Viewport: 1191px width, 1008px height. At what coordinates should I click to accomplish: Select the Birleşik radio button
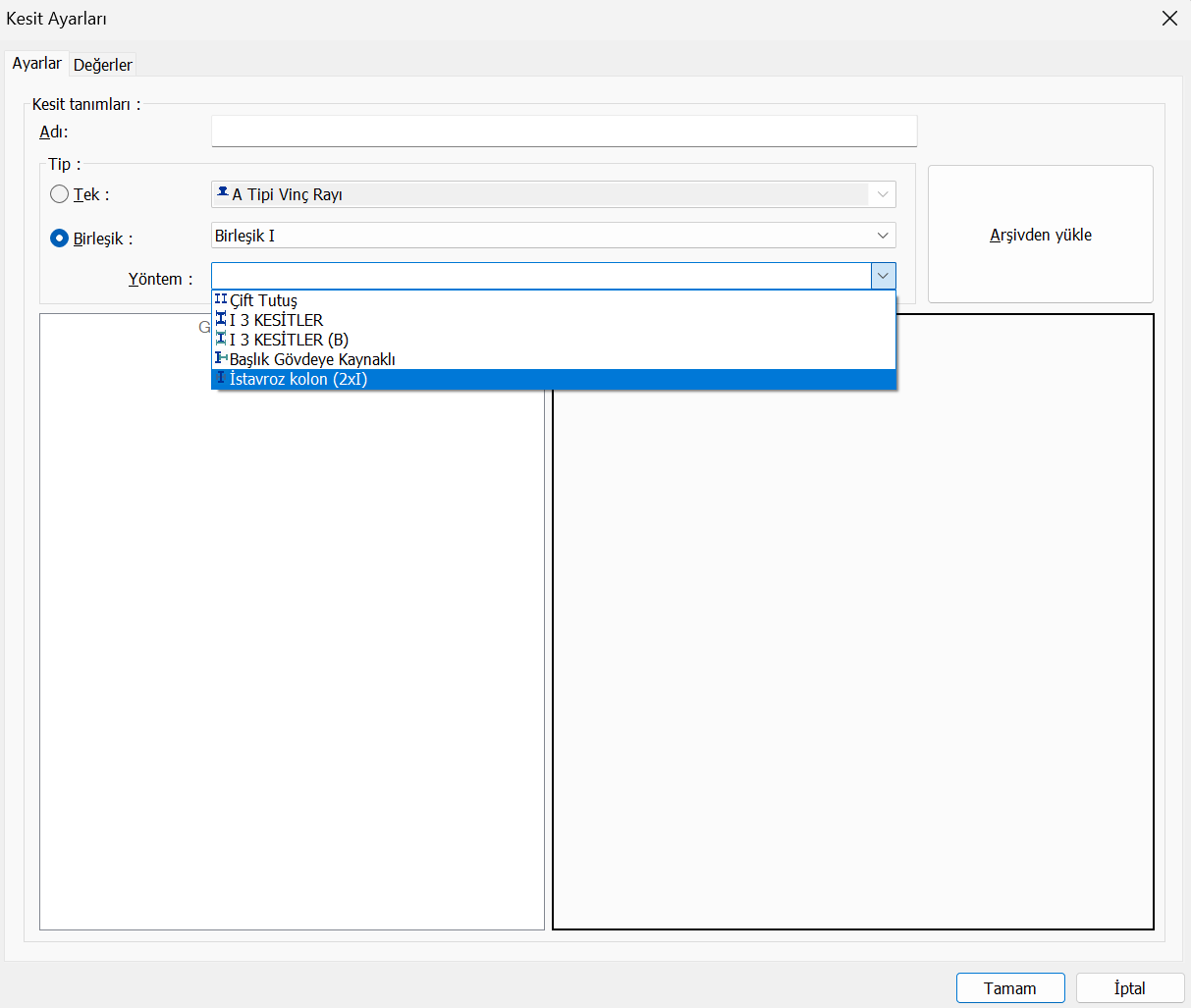tap(60, 239)
